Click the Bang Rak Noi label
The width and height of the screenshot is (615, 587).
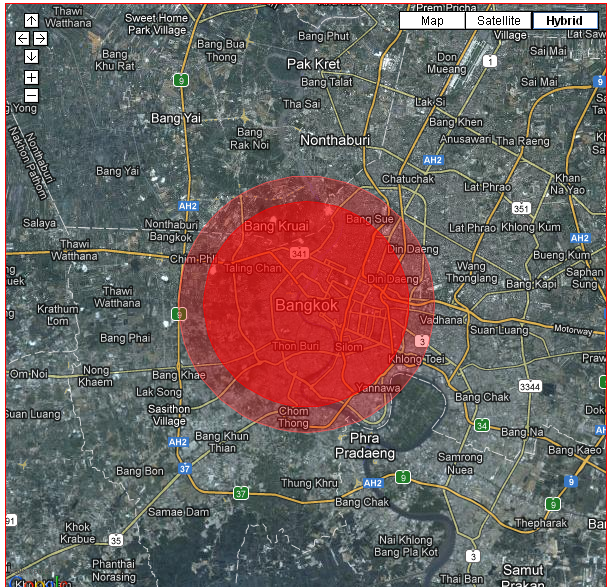tap(249, 138)
